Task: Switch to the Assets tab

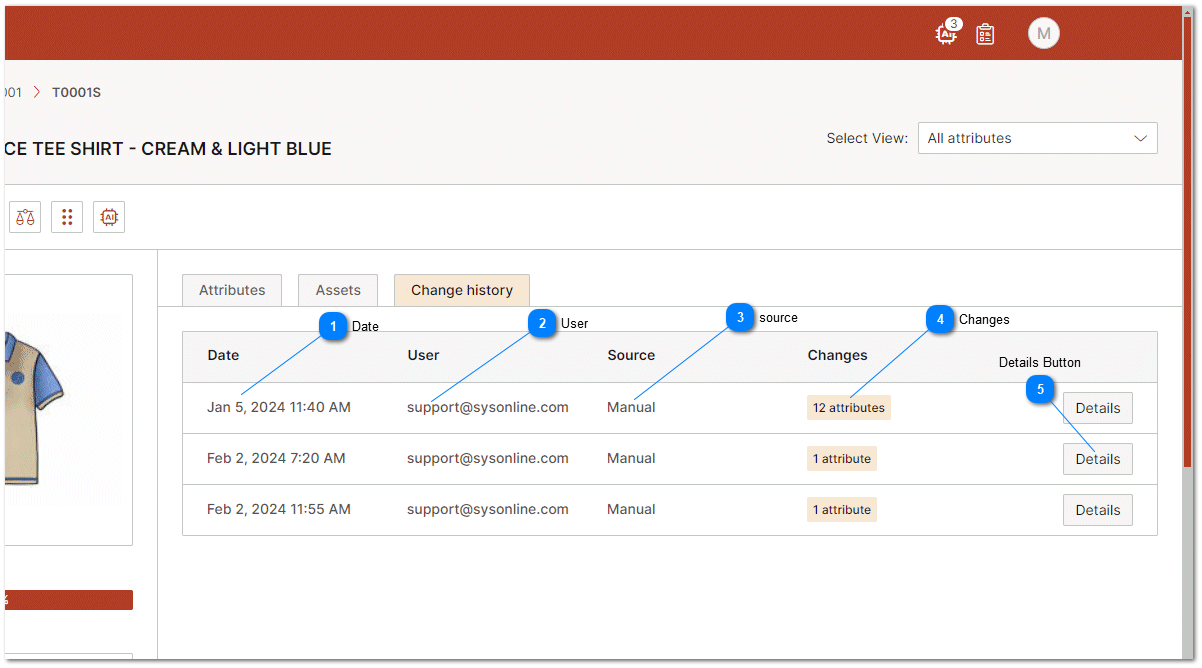Action: point(338,290)
